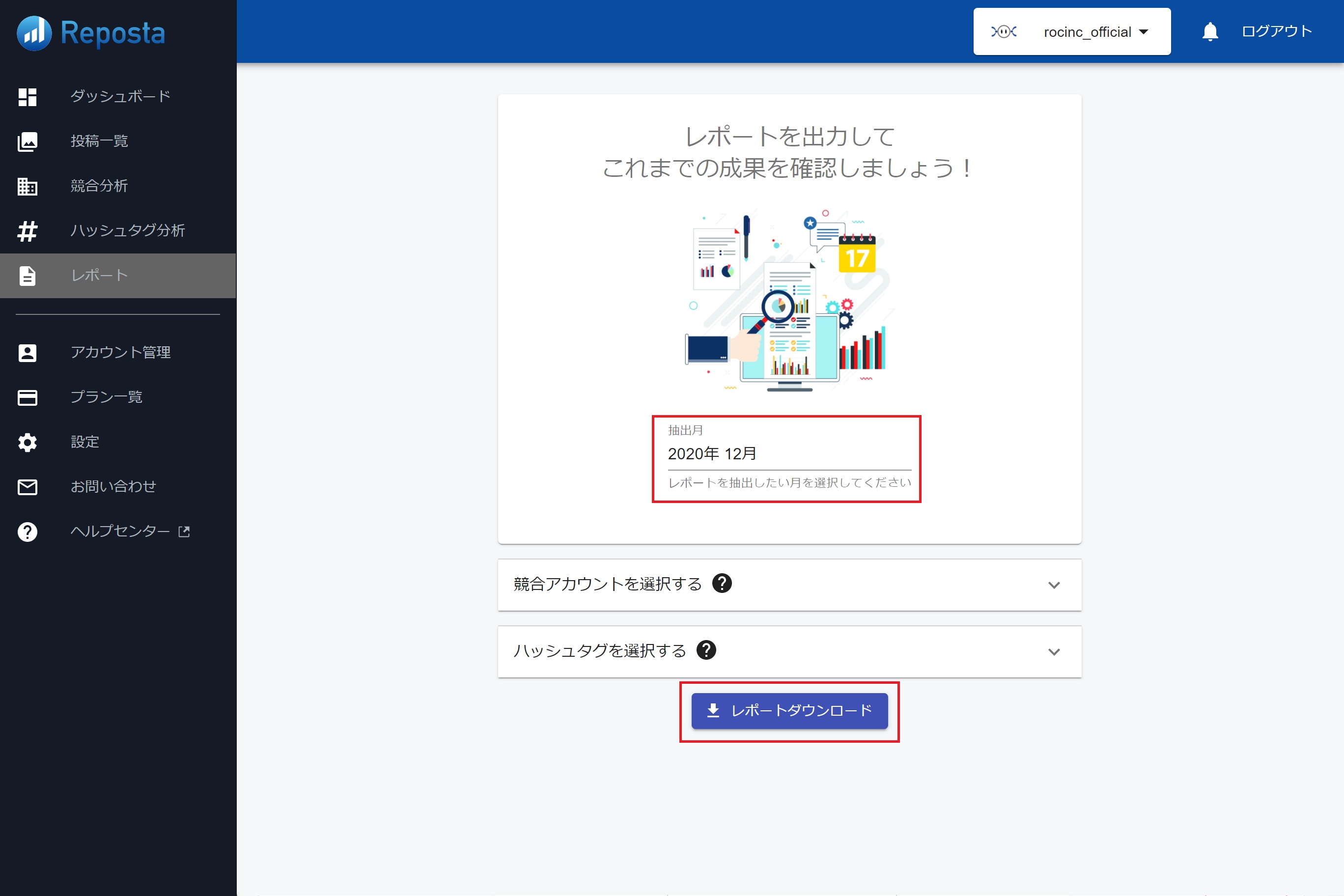Click the Reposta brand name text
This screenshot has height=896, width=1344.
tap(112, 33)
